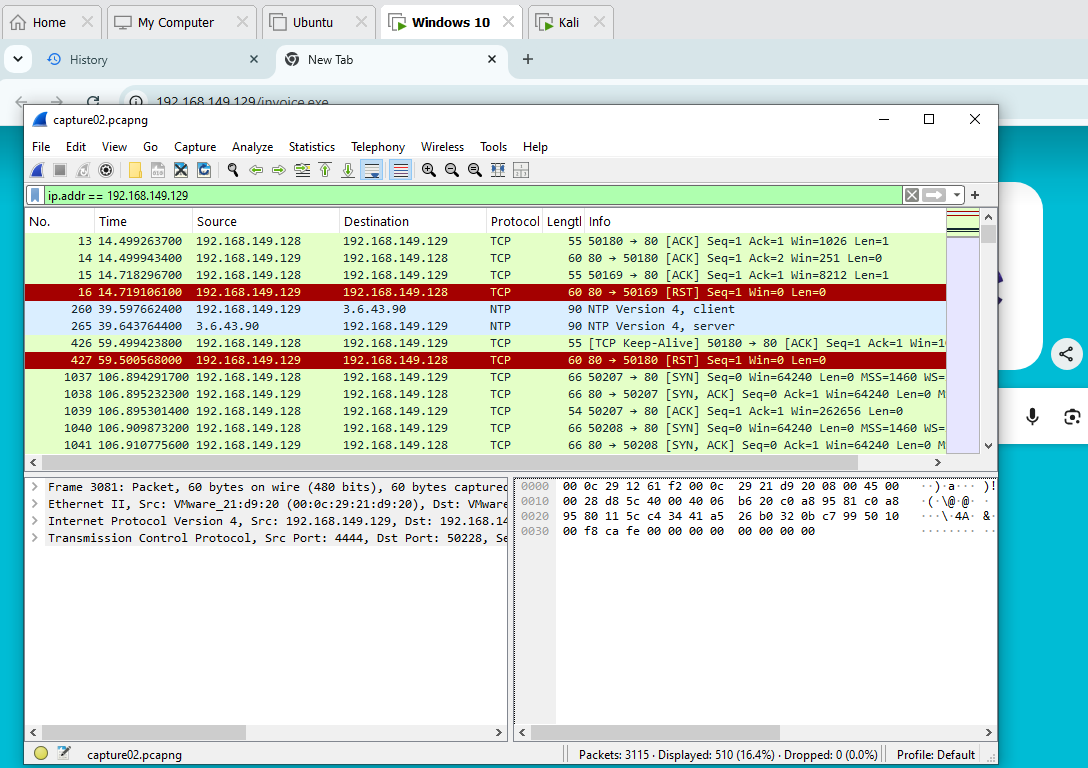Screen dimensions: 1088x768
Task: Add a display filter button (plus)
Action: 975,196
